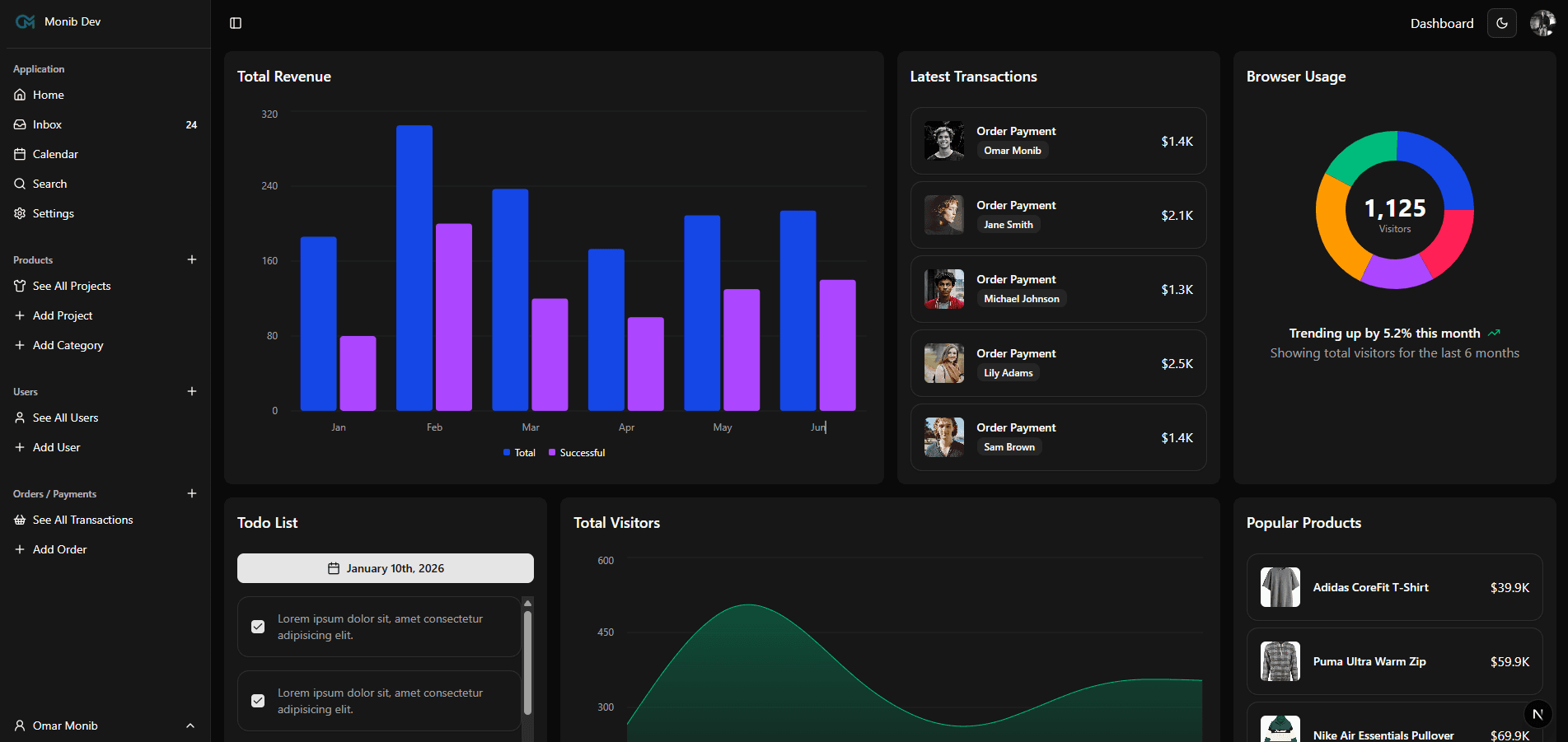Open the Puma Ultra Warm Zip product card
1568x742 pixels.
point(1395,661)
